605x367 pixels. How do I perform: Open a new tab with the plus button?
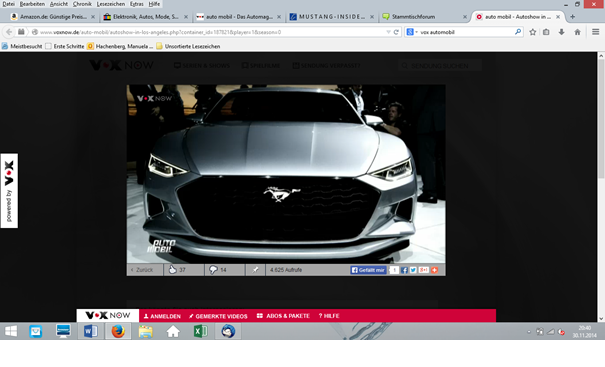click(x=573, y=17)
